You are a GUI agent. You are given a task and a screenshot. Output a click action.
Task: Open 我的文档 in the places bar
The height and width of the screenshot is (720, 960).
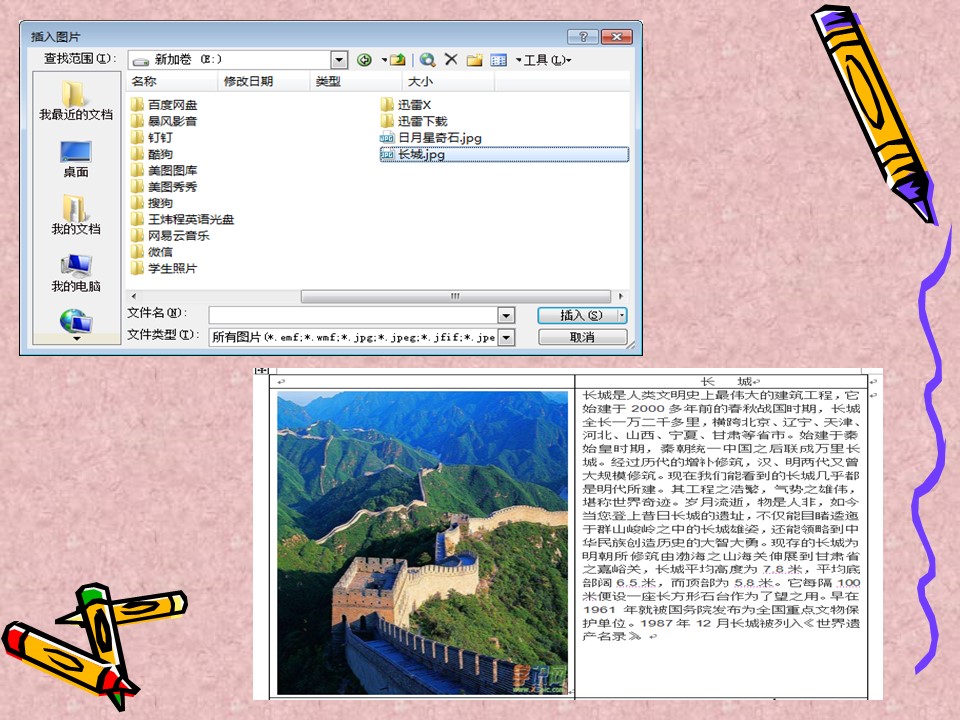(x=76, y=215)
